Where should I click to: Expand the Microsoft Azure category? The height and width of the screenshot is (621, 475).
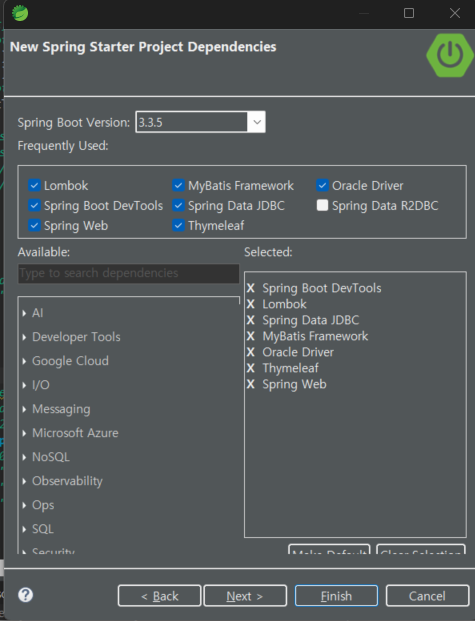[25, 433]
